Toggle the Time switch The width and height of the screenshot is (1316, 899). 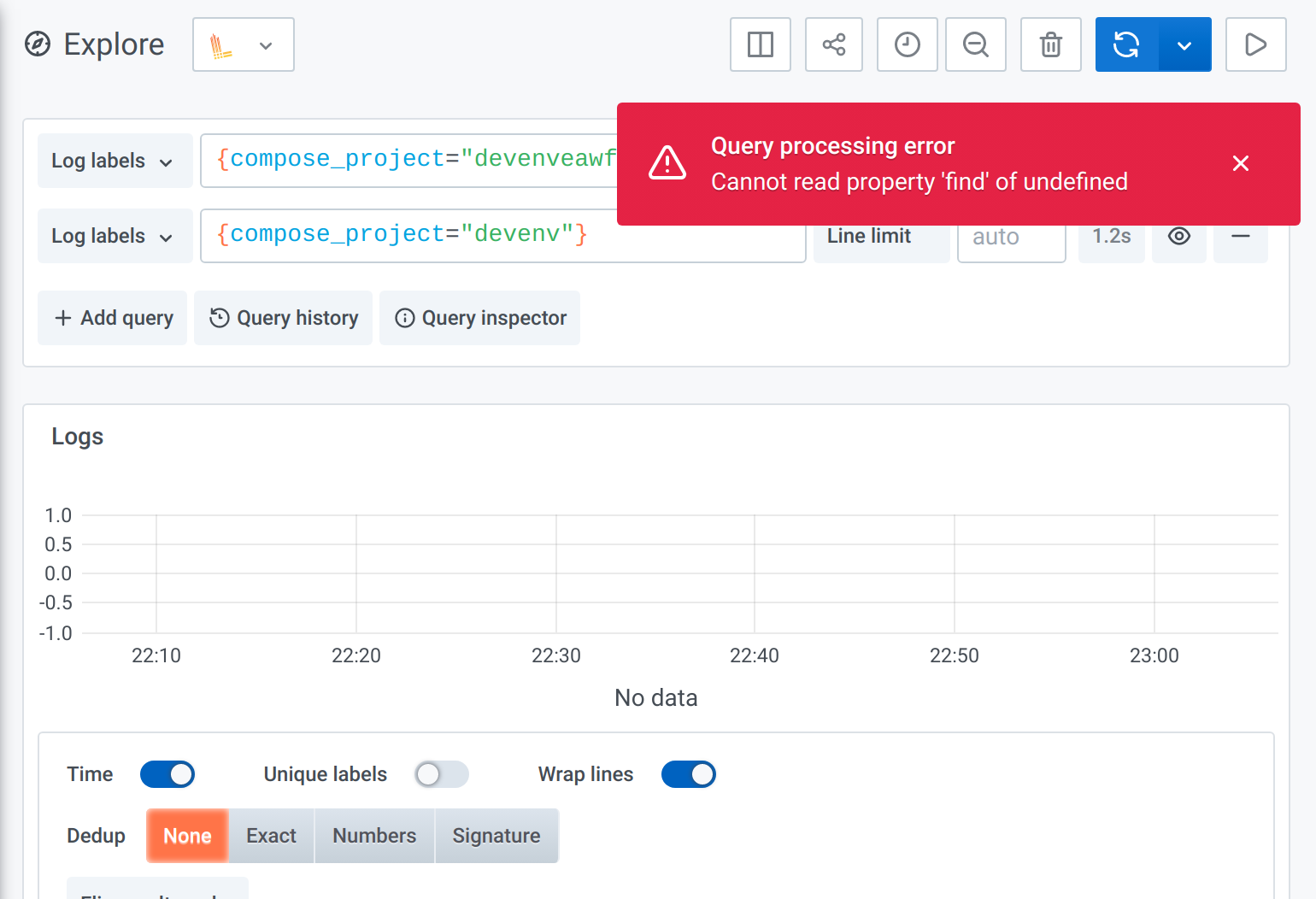coord(167,774)
